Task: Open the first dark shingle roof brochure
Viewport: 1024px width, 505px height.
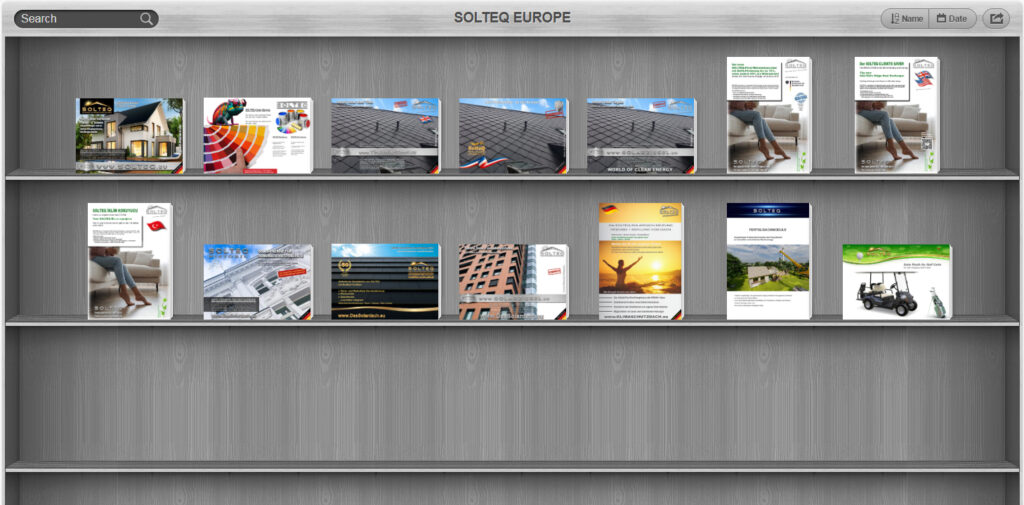Action: coord(386,136)
